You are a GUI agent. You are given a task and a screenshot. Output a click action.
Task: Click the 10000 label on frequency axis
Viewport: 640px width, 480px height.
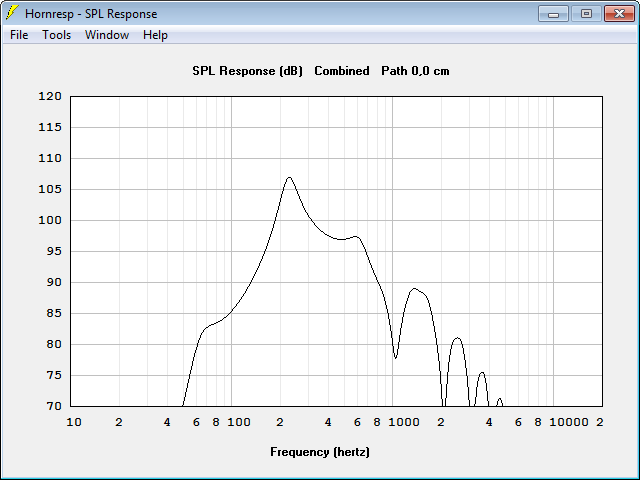pyautogui.click(x=569, y=422)
